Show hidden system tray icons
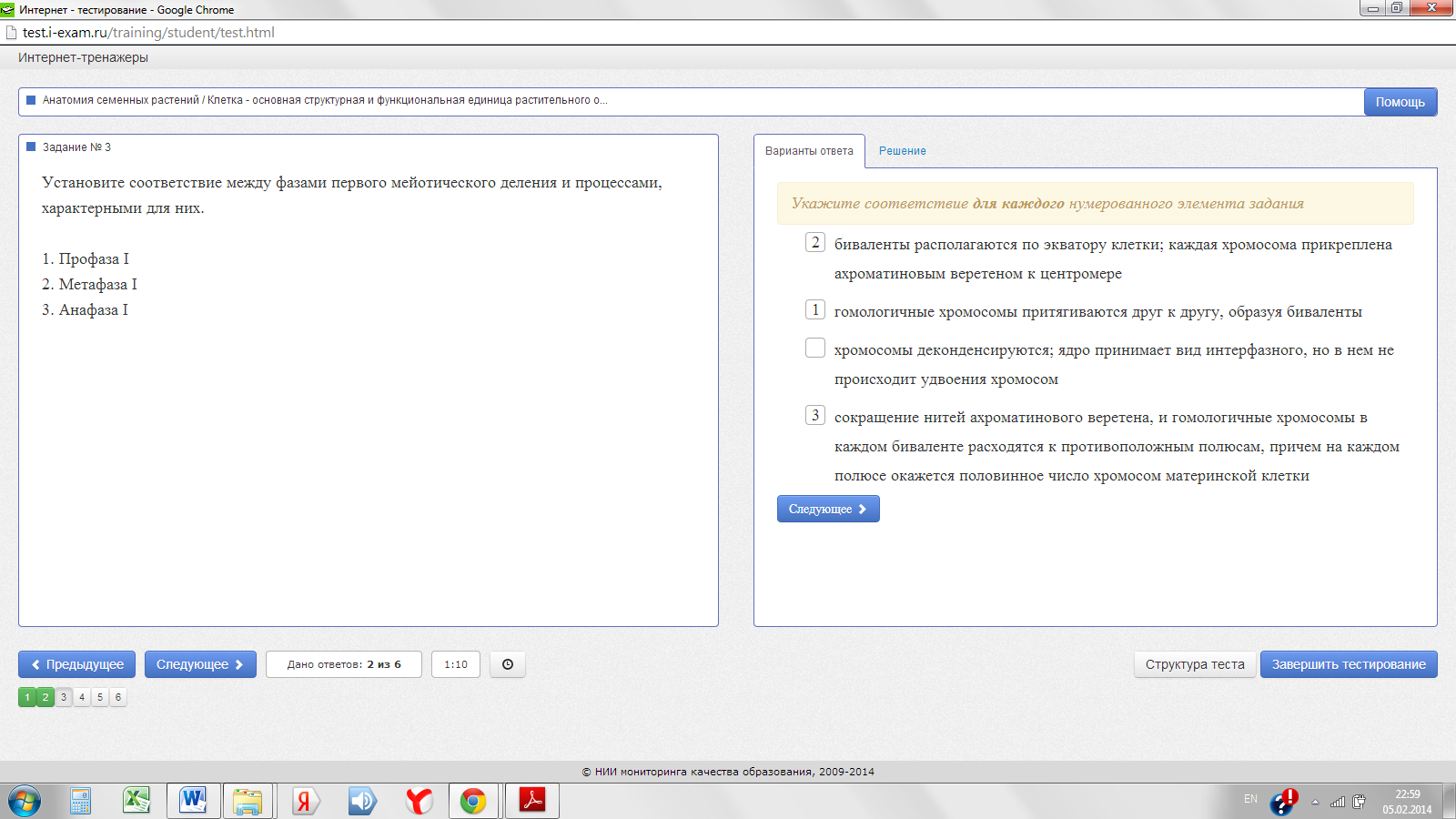 click(1315, 802)
